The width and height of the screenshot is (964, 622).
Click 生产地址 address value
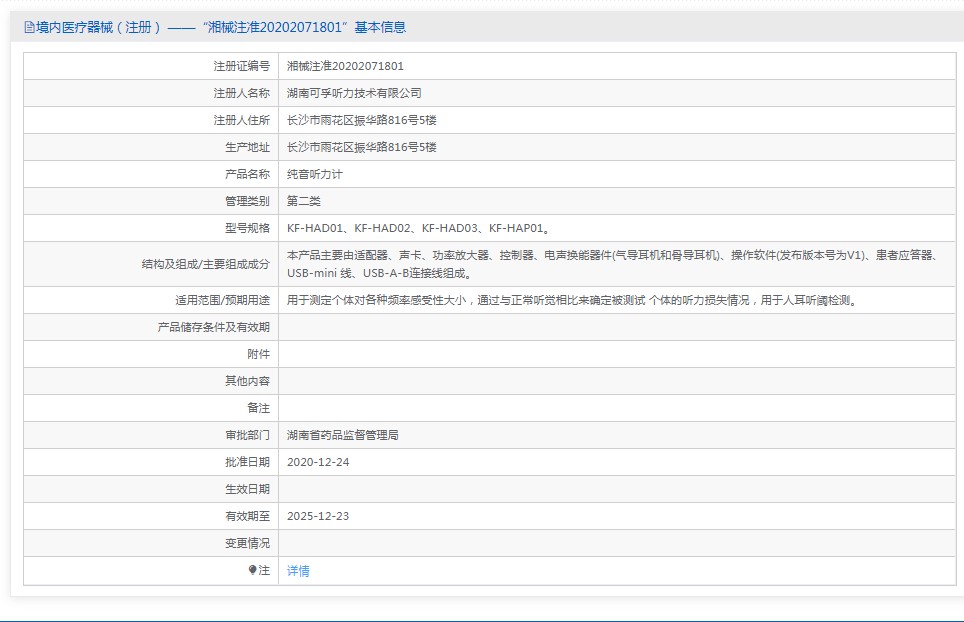click(x=362, y=148)
